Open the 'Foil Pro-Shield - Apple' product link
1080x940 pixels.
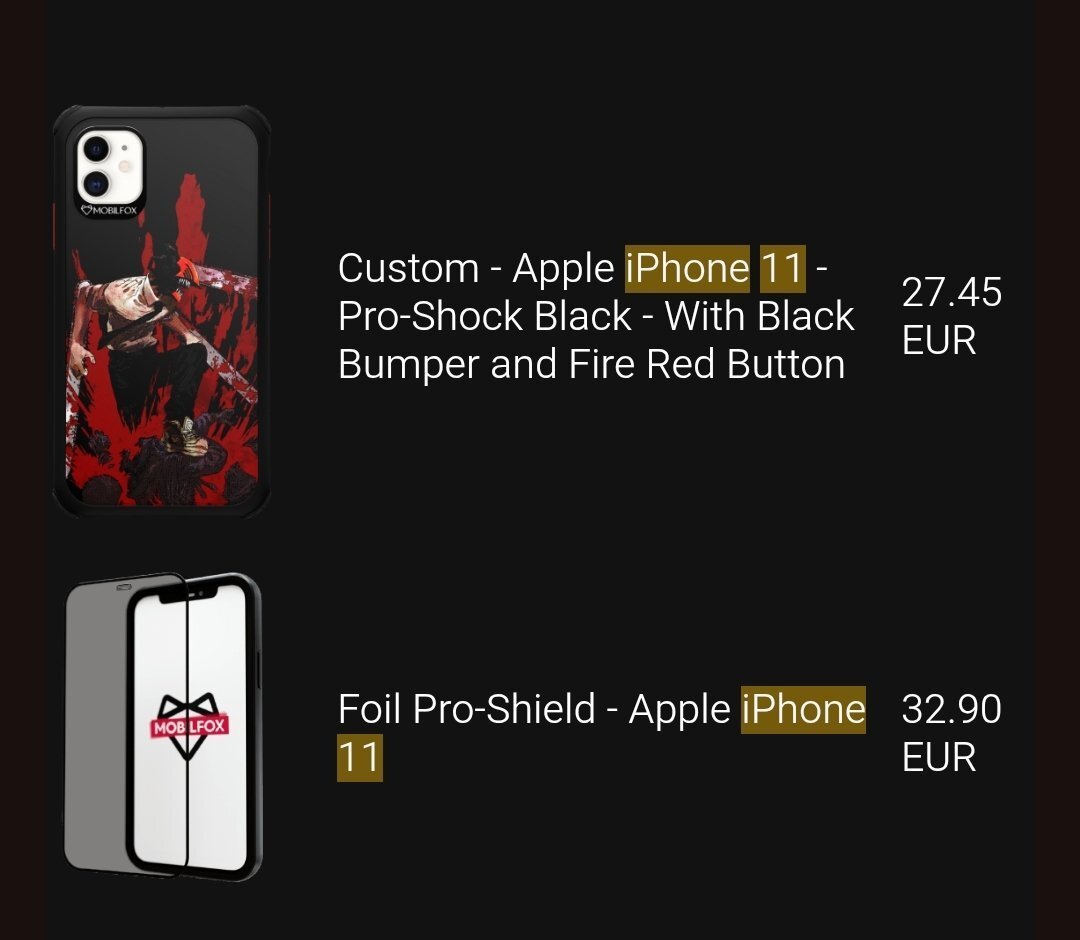pyautogui.click(x=534, y=709)
